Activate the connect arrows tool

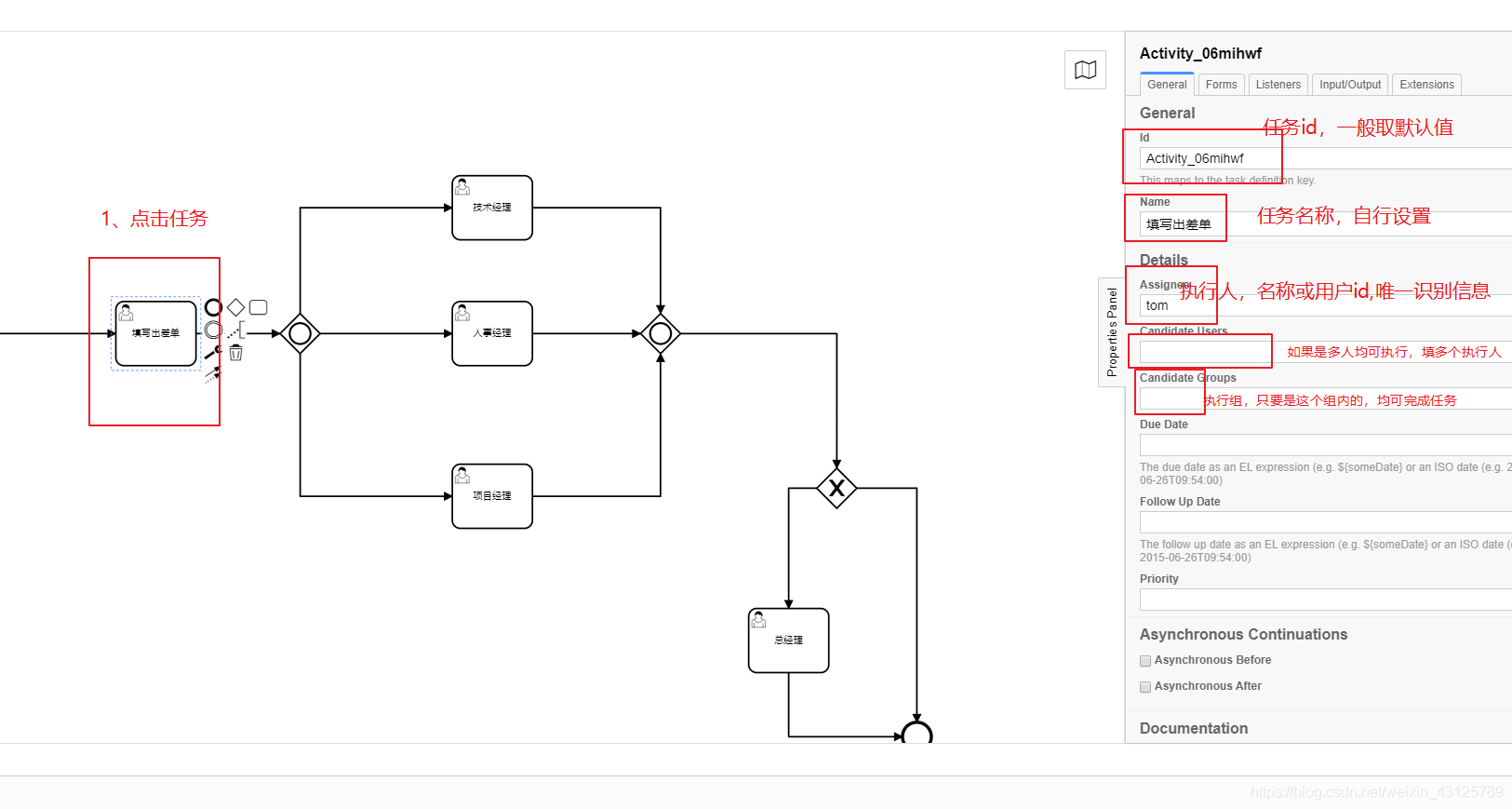pyautogui.click(x=213, y=374)
